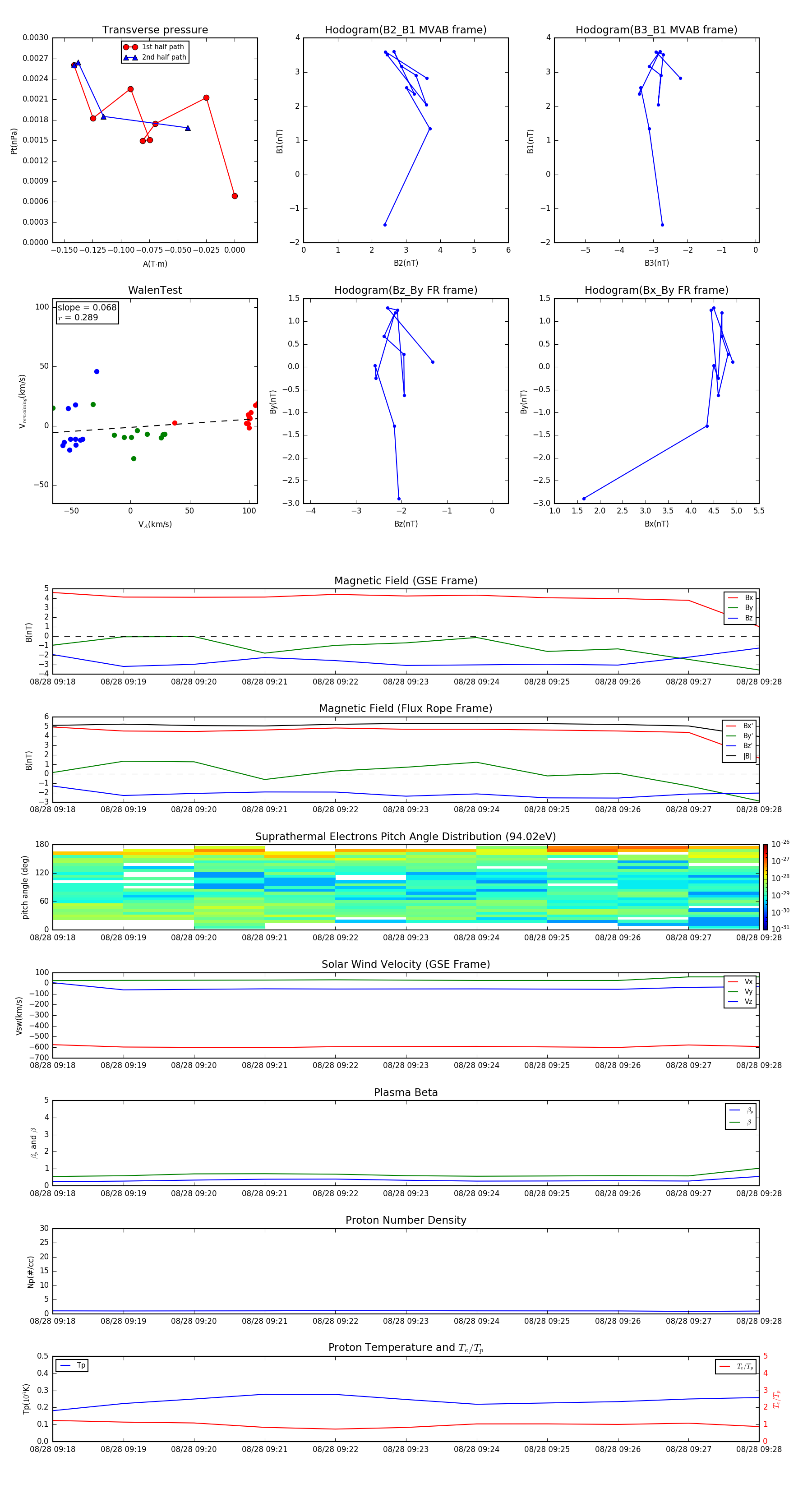Select the "1st half path" legend entry

pyautogui.click(x=155, y=47)
